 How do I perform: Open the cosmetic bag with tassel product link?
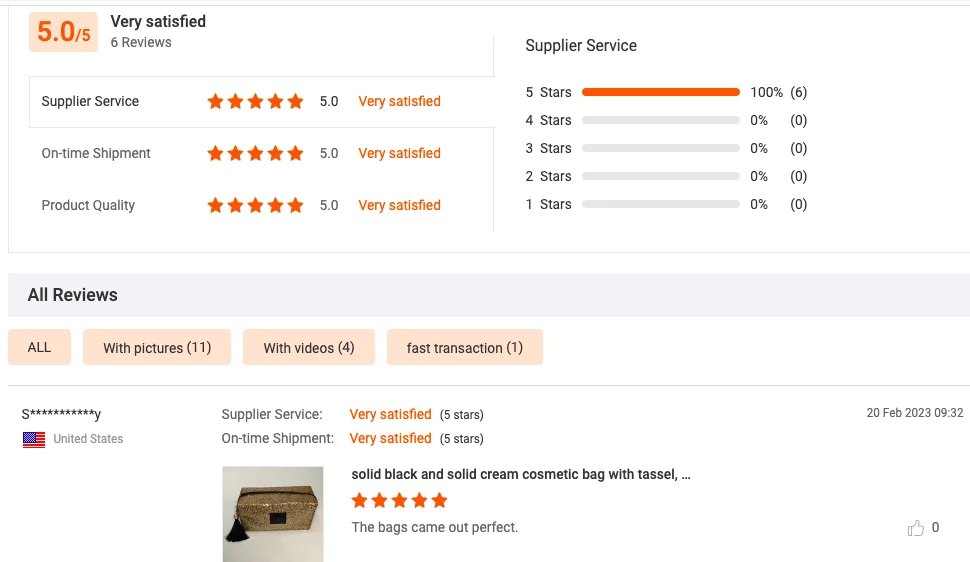[x=520, y=474]
